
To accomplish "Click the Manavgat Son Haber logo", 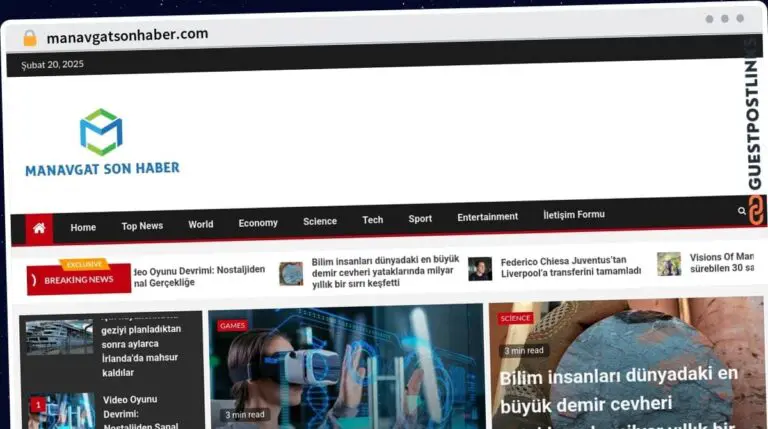I will pyautogui.click(x=102, y=143).
